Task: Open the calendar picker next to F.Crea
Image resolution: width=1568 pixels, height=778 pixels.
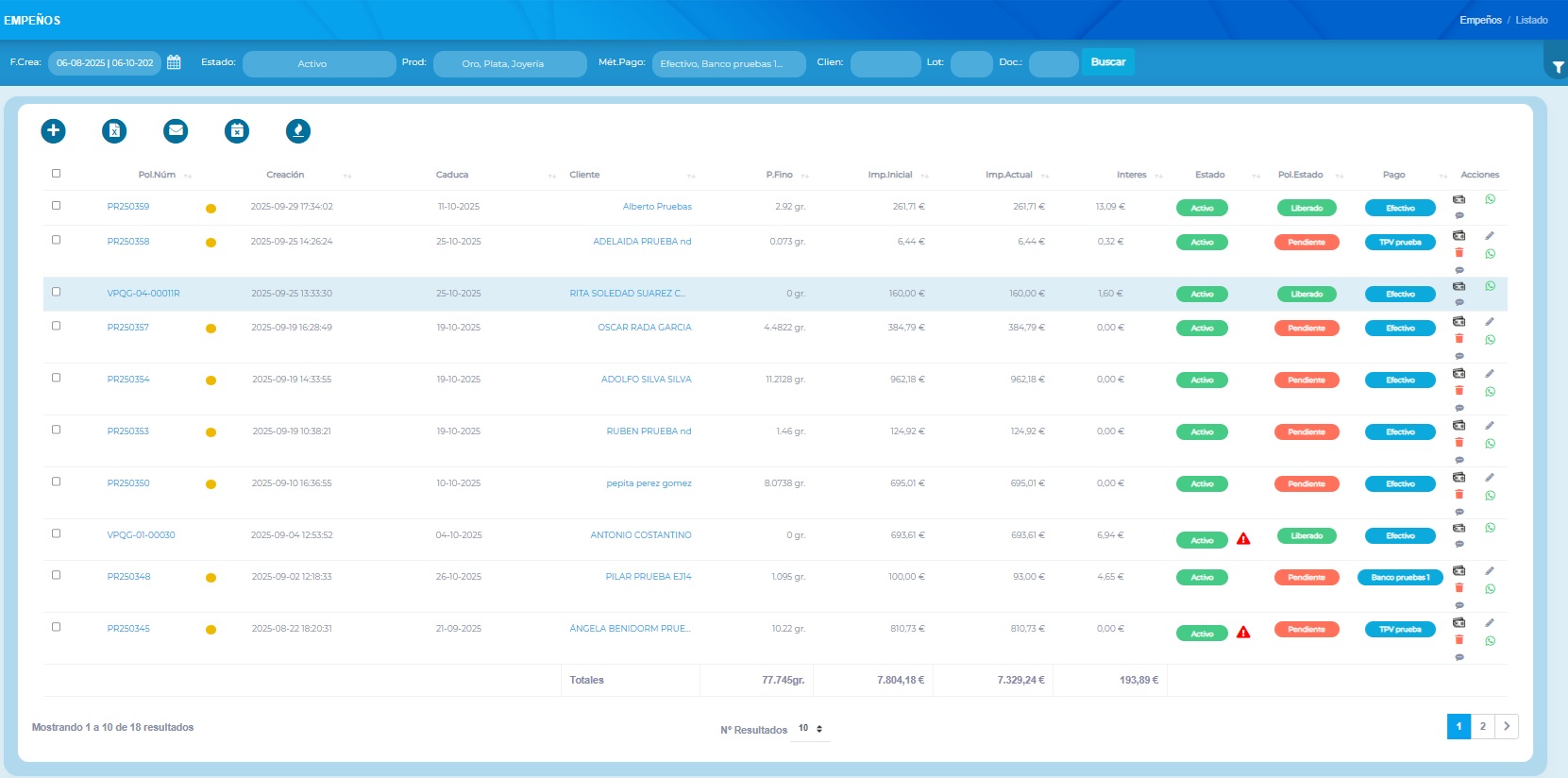Action: pos(174,62)
